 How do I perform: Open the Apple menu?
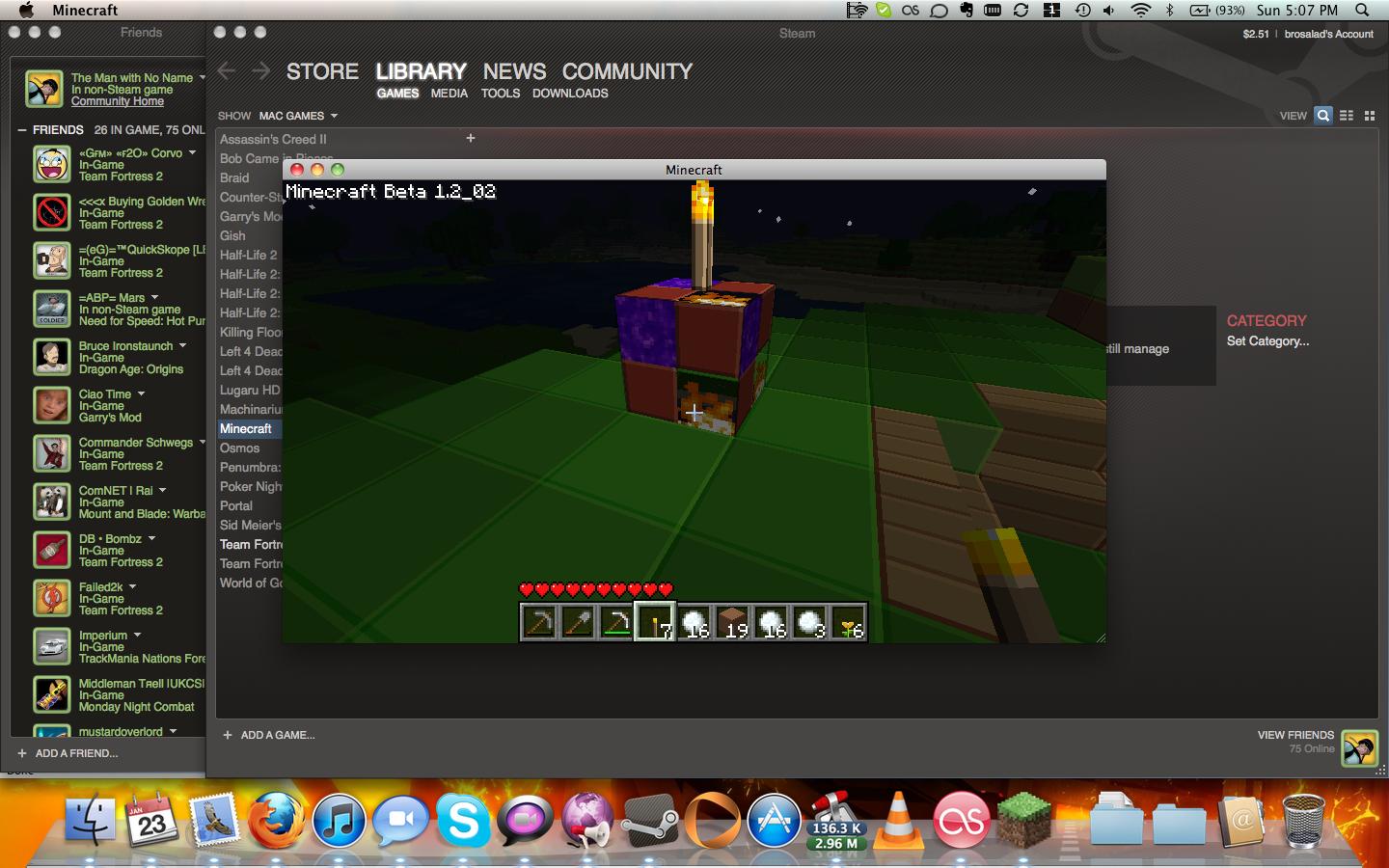[x=26, y=10]
